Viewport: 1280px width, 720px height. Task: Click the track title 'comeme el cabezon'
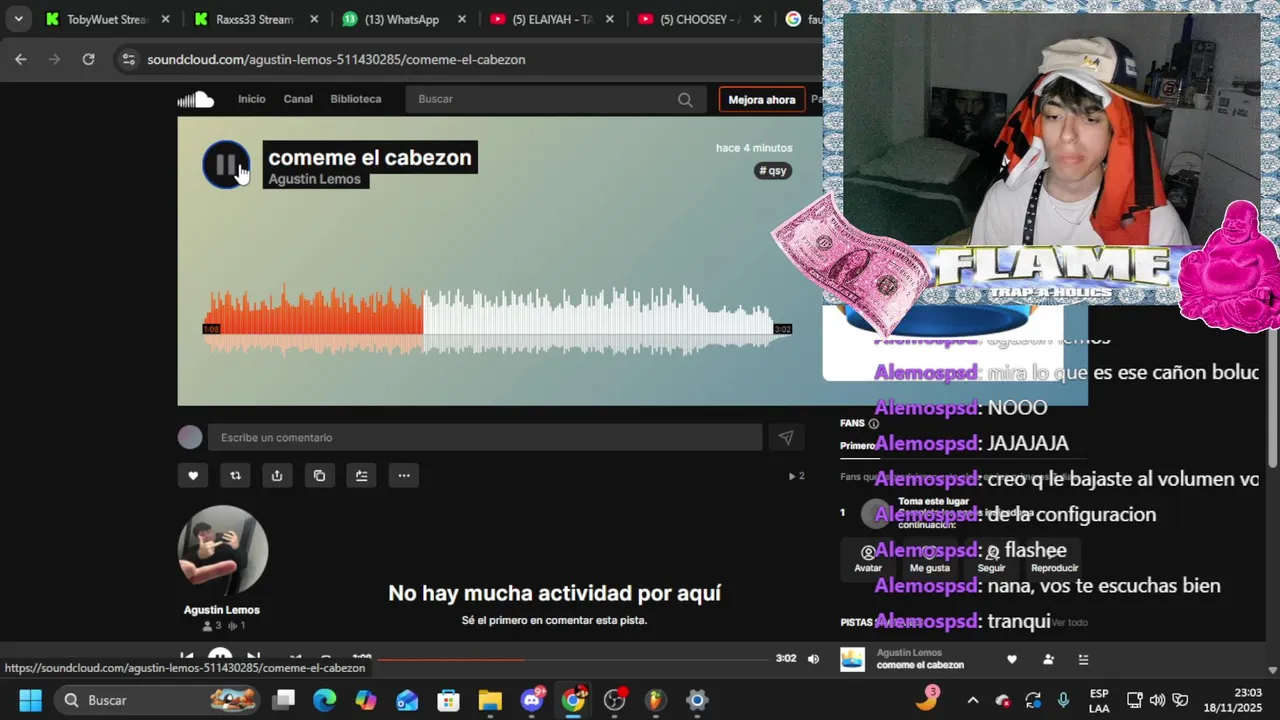tap(370, 157)
